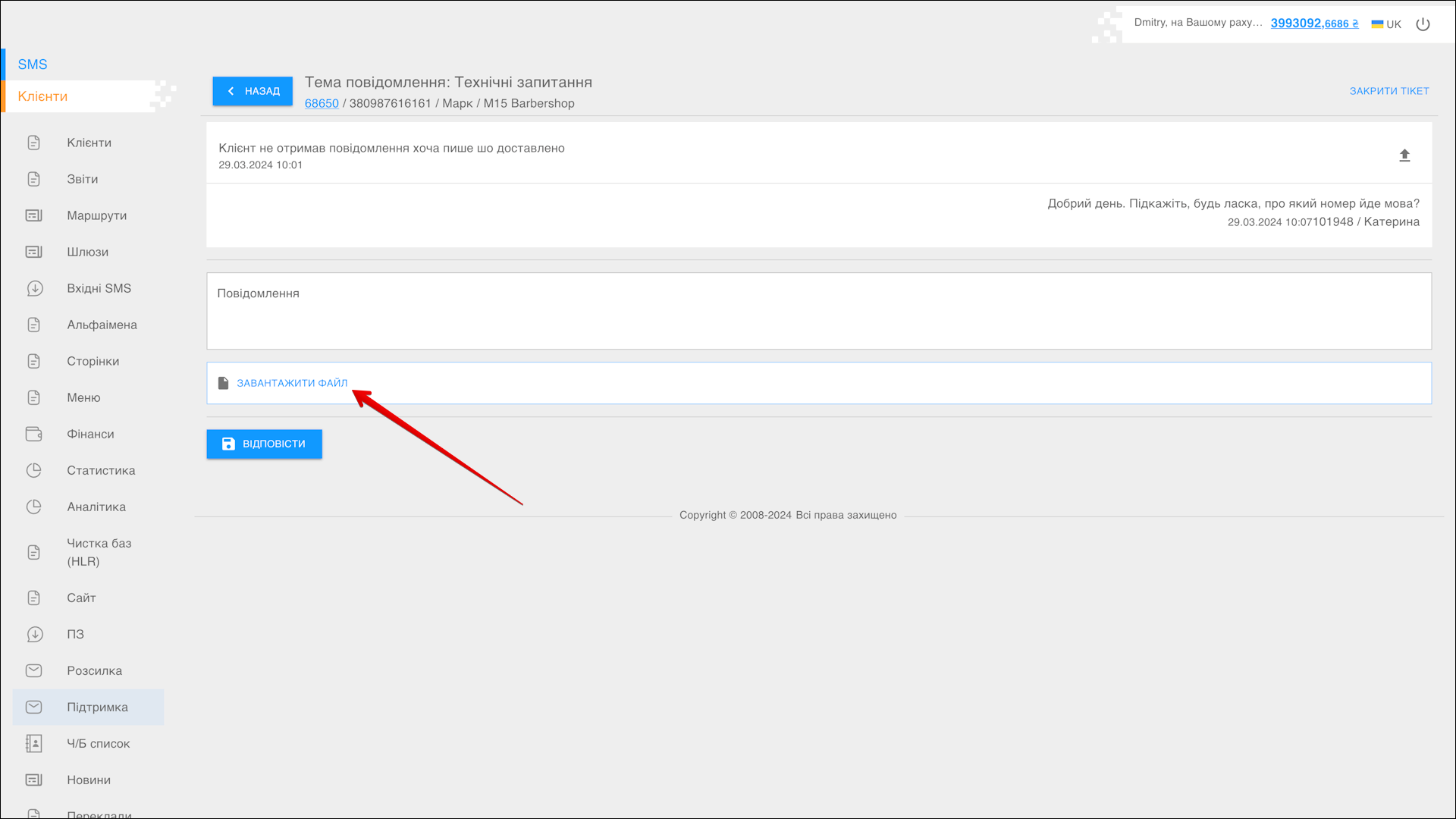Click the Закрити тікет link
The width and height of the screenshot is (1456, 819).
click(x=1389, y=91)
